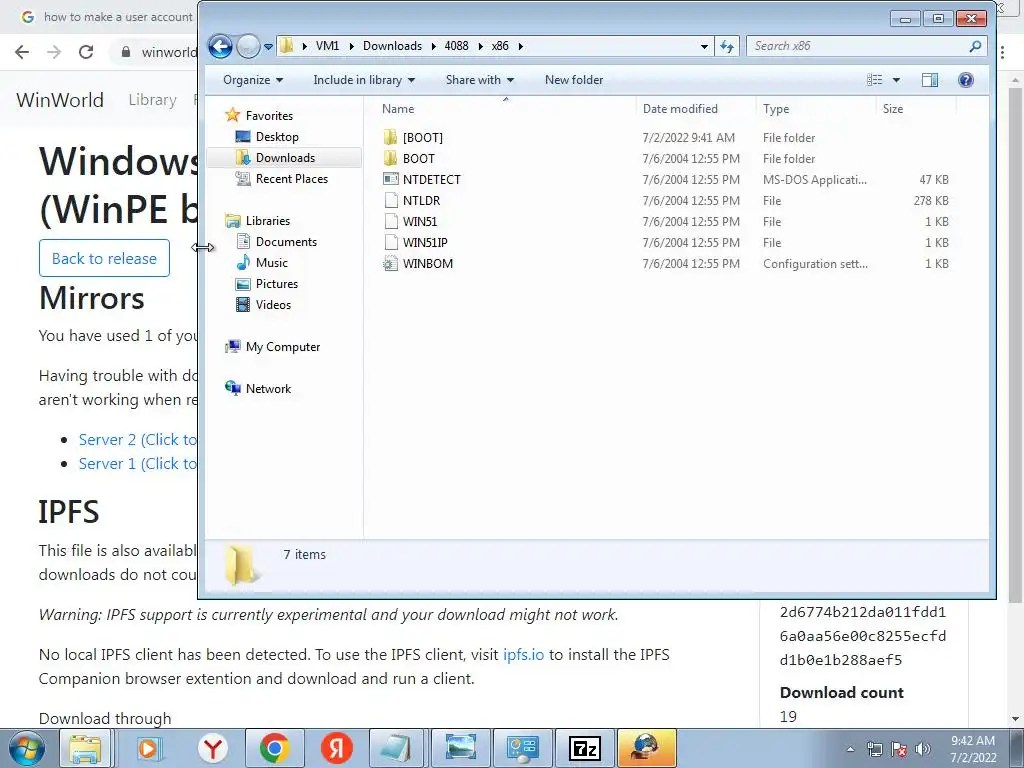Image resolution: width=1024 pixels, height=768 pixels.
Task: Open Desktop in the navigation pane
Action: (x=277, y=136)
